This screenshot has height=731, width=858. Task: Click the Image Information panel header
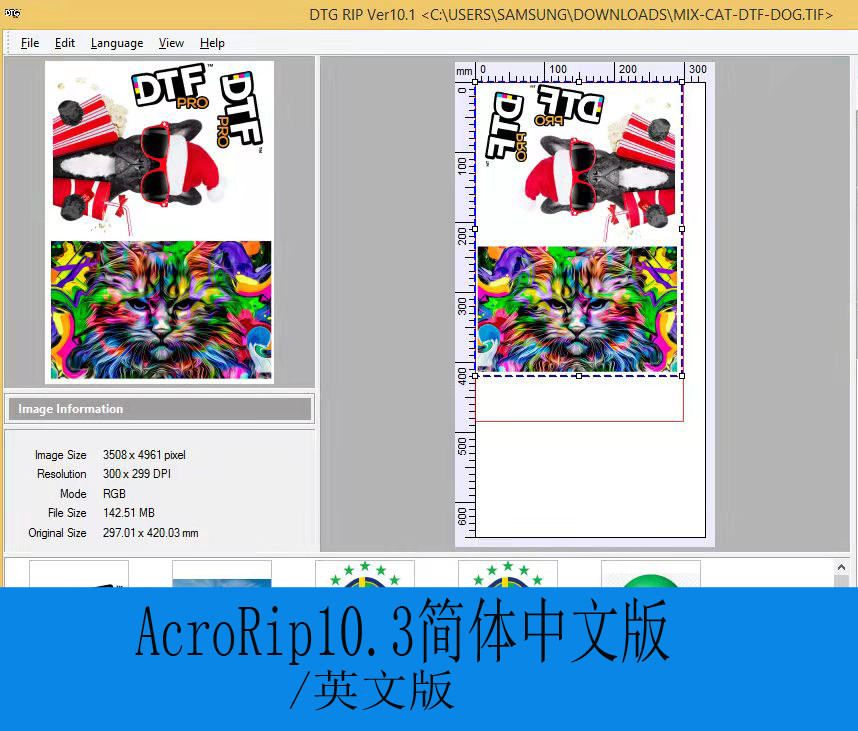[x=160, y=408]
